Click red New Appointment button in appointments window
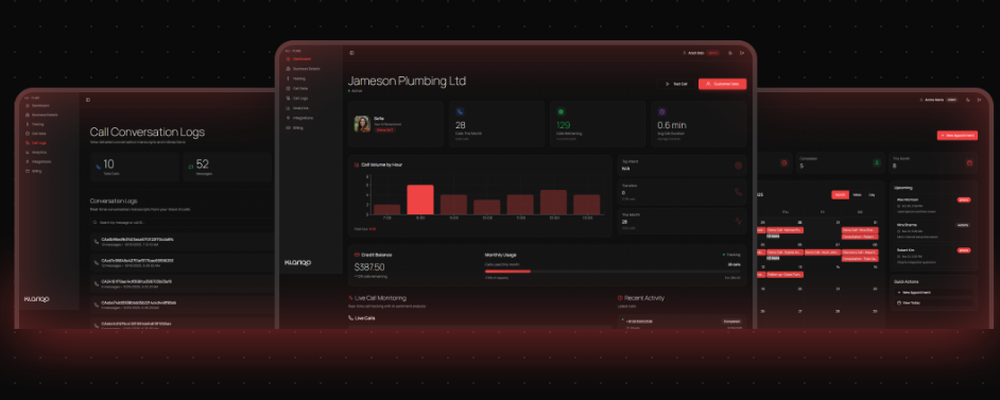1000x400 pixels. 957,135
